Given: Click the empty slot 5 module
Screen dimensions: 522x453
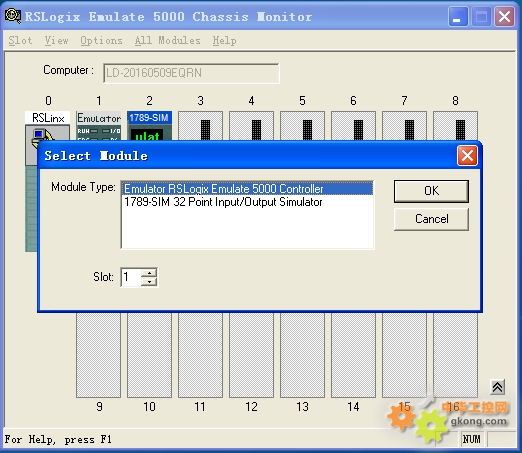Looking at the screenshot, I should (x=302, y=126).
